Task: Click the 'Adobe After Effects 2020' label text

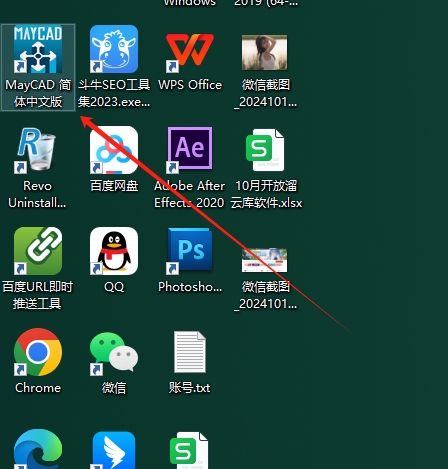Action: (x=189, y=194)
